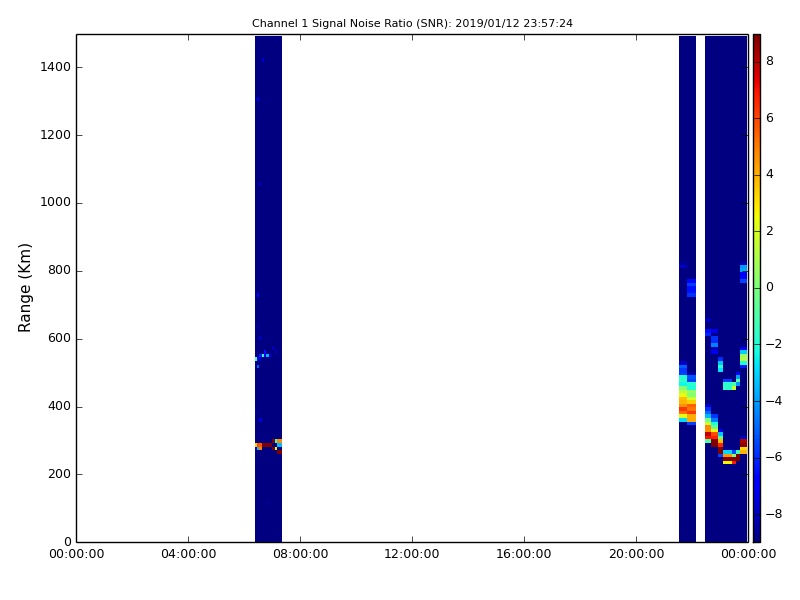Click the data strip between 06:30 and 07:20
The image size is (800, 600).
[x=268, y=289]
